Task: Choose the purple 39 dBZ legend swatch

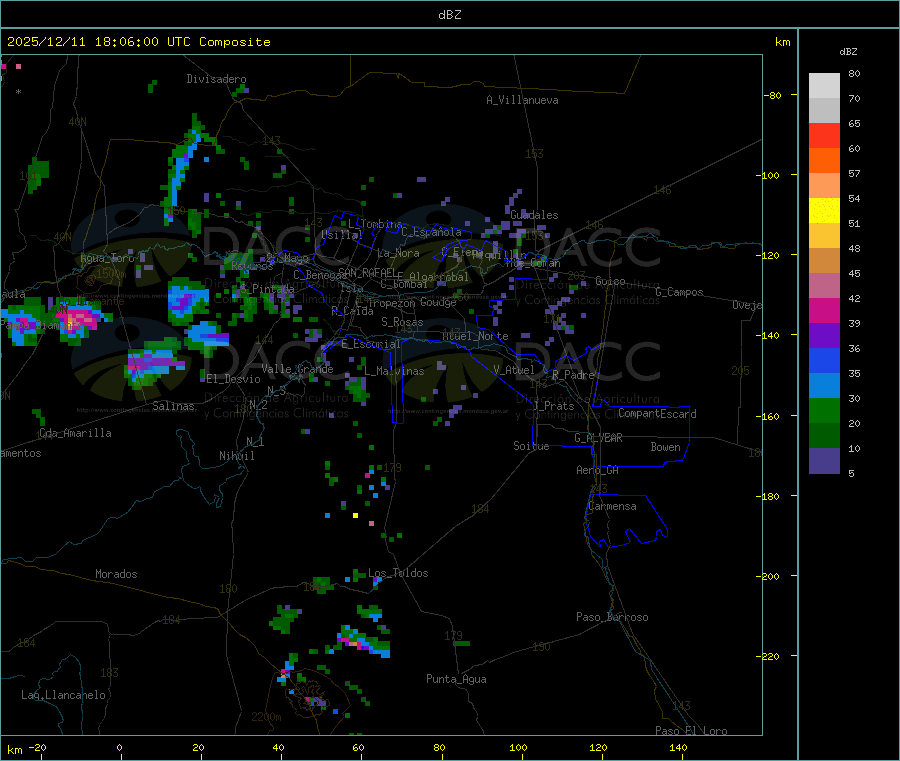Action: coord(824,336)
